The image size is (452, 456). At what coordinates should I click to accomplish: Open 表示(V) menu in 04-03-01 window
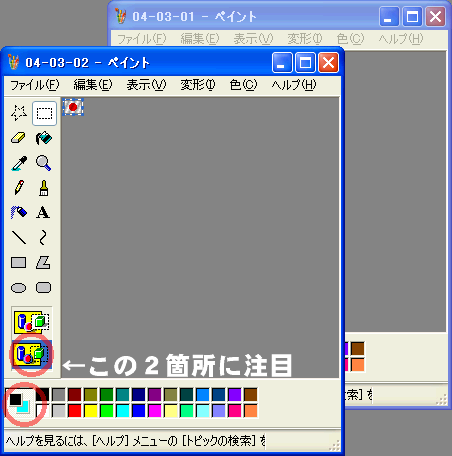click(x=253, y=39)
